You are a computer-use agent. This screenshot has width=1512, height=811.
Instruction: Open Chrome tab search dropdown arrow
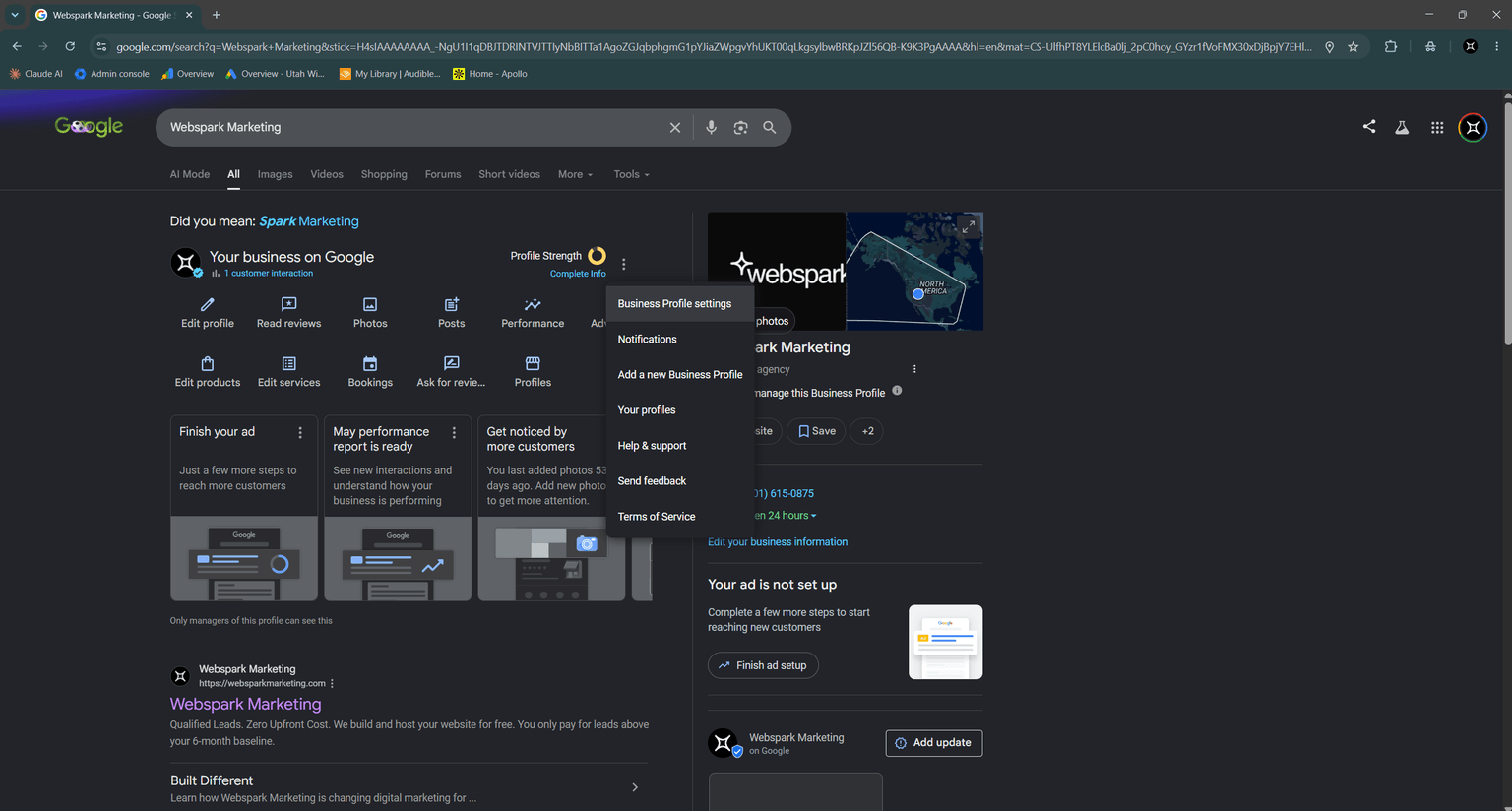point(15,15)
